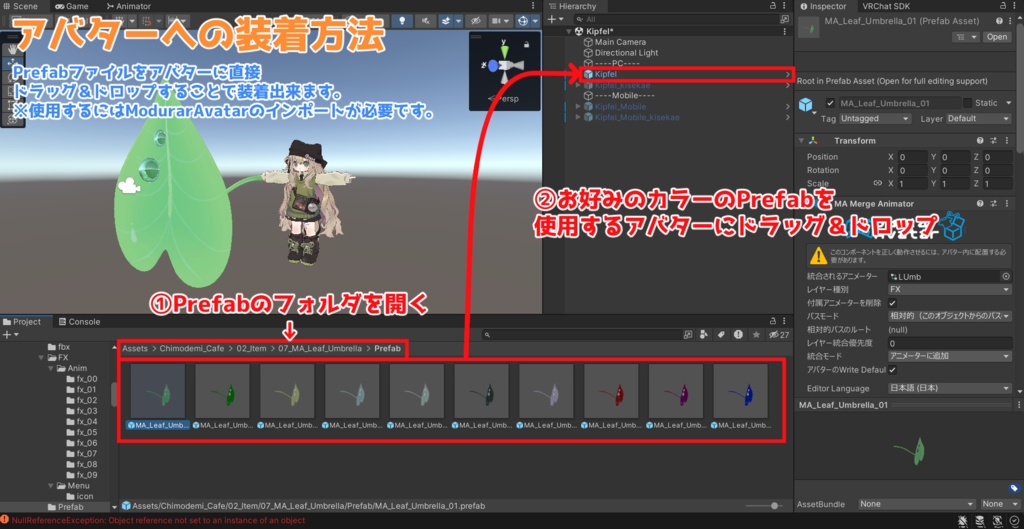Toggle hidden objects eye icon in Scene toolbar
Viewport: 1024px width, 529px height.
tap(476, 21)
